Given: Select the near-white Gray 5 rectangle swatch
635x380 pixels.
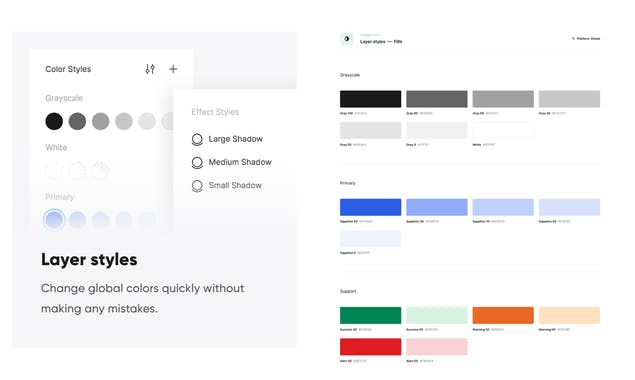Looking at the screenshot, I should tap(437, 130).
